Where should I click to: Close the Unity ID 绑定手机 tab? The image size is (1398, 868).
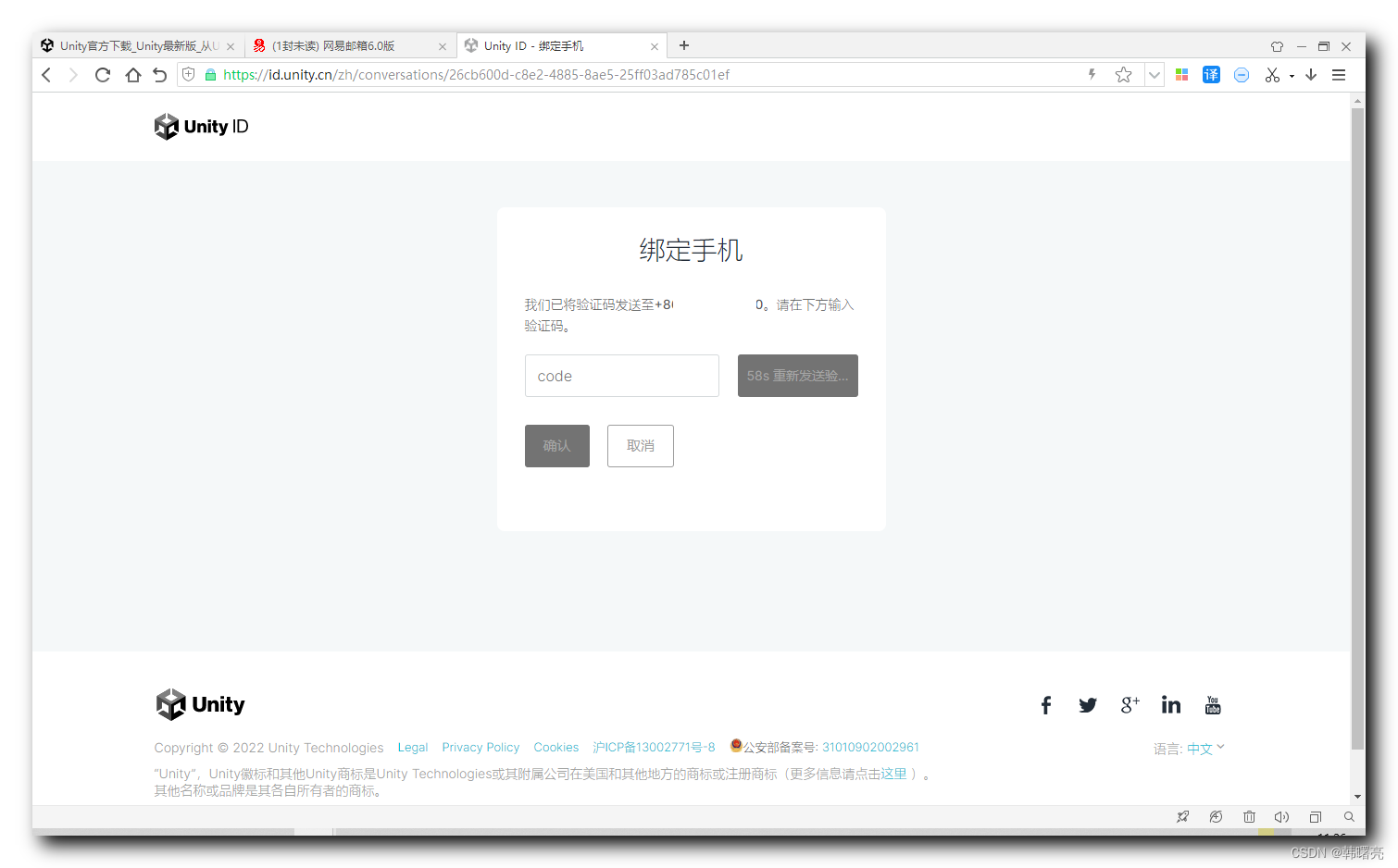click(655, 46)
